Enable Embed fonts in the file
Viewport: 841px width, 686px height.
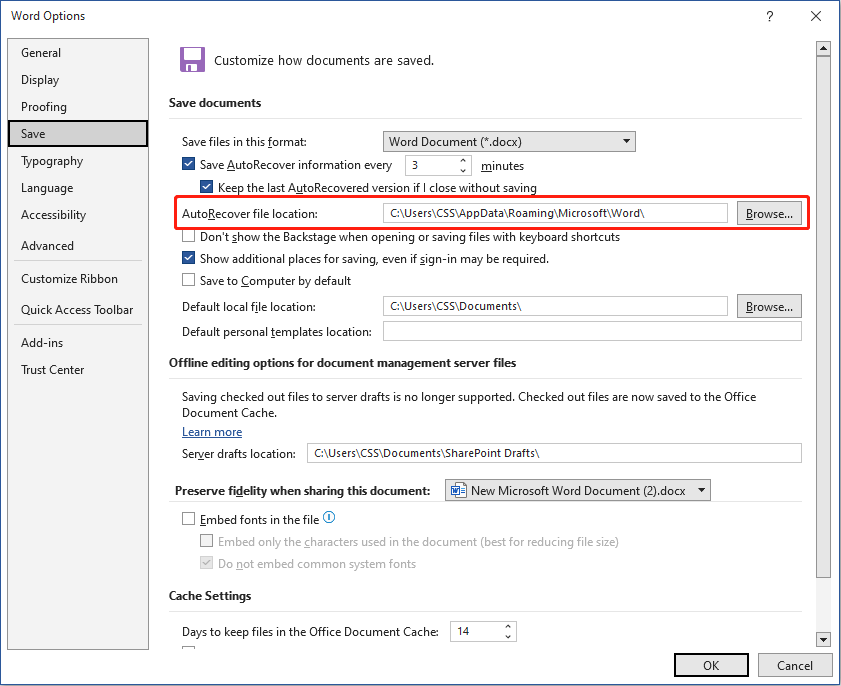pos(188,519)
